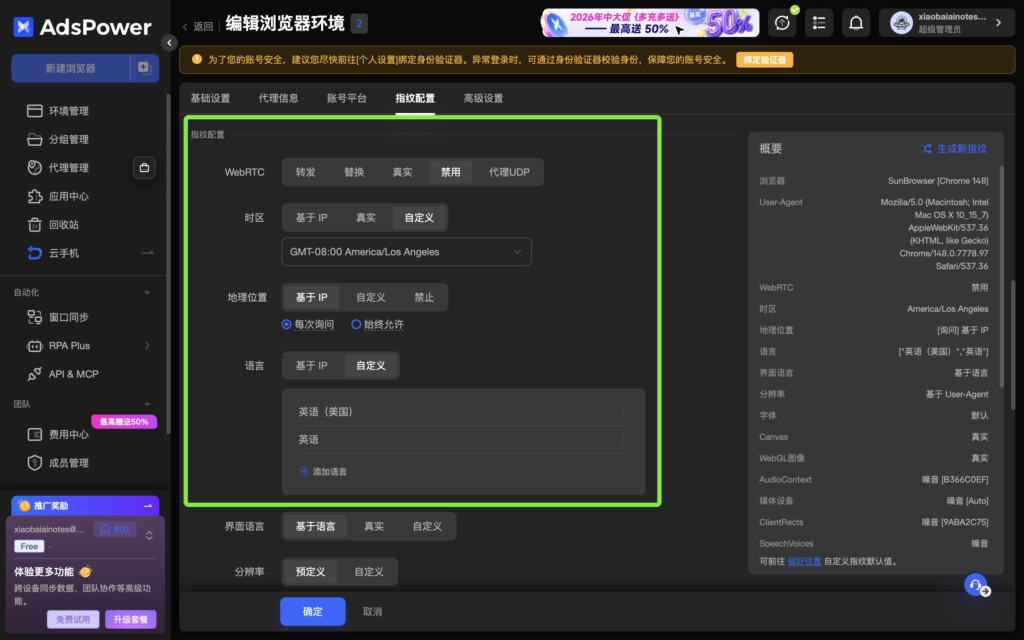This screenshot has width=1024, height=640.
Task: Open workspace switcher arrows in account card
Action: [150, 536]
